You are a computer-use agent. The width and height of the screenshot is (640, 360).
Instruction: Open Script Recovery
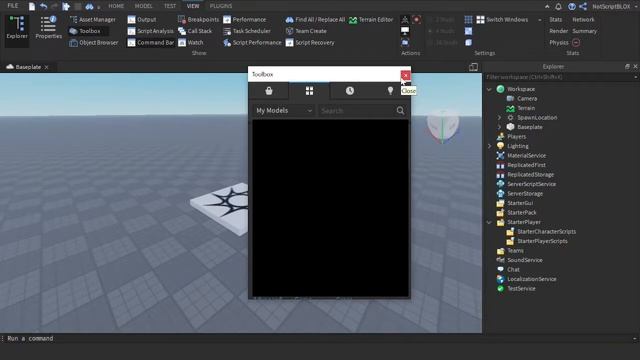click(310, 42)
